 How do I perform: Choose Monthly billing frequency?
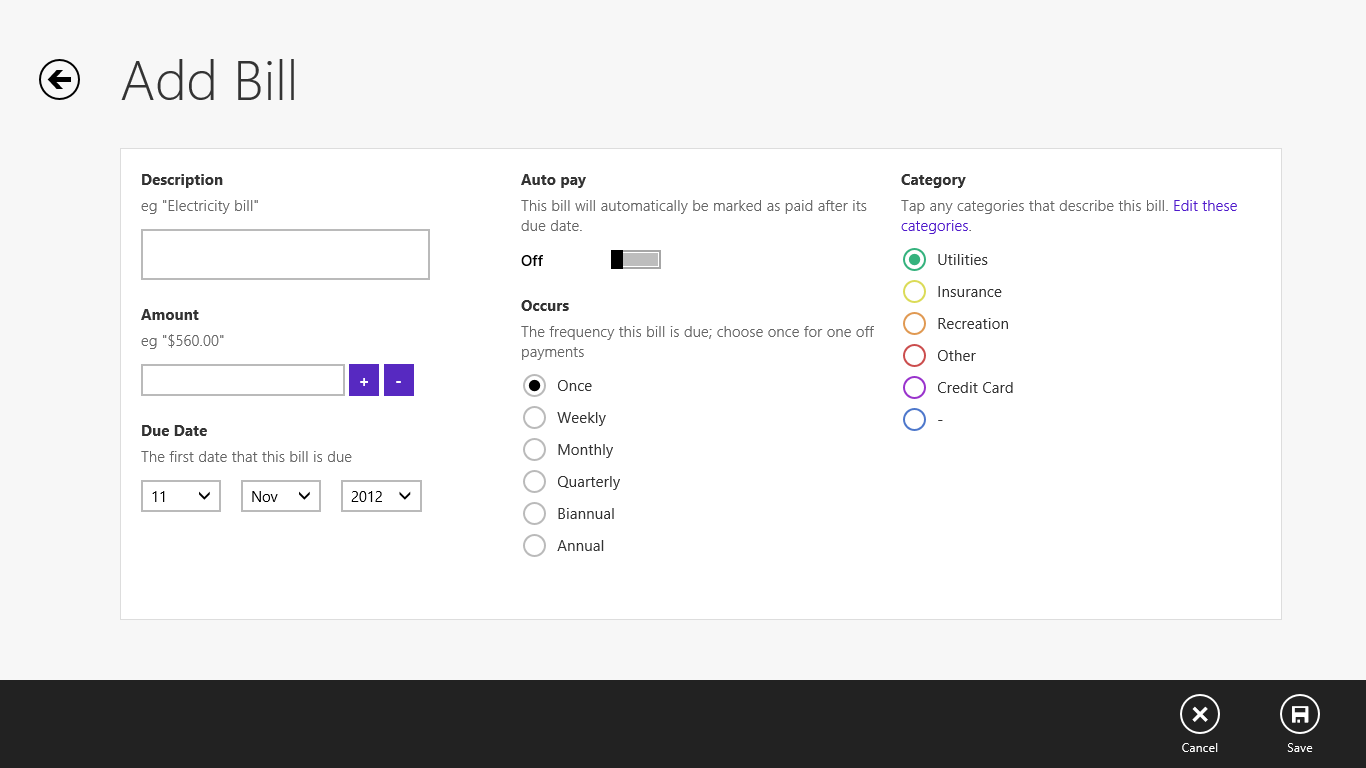pyautogui.click(x=534, y=449)
